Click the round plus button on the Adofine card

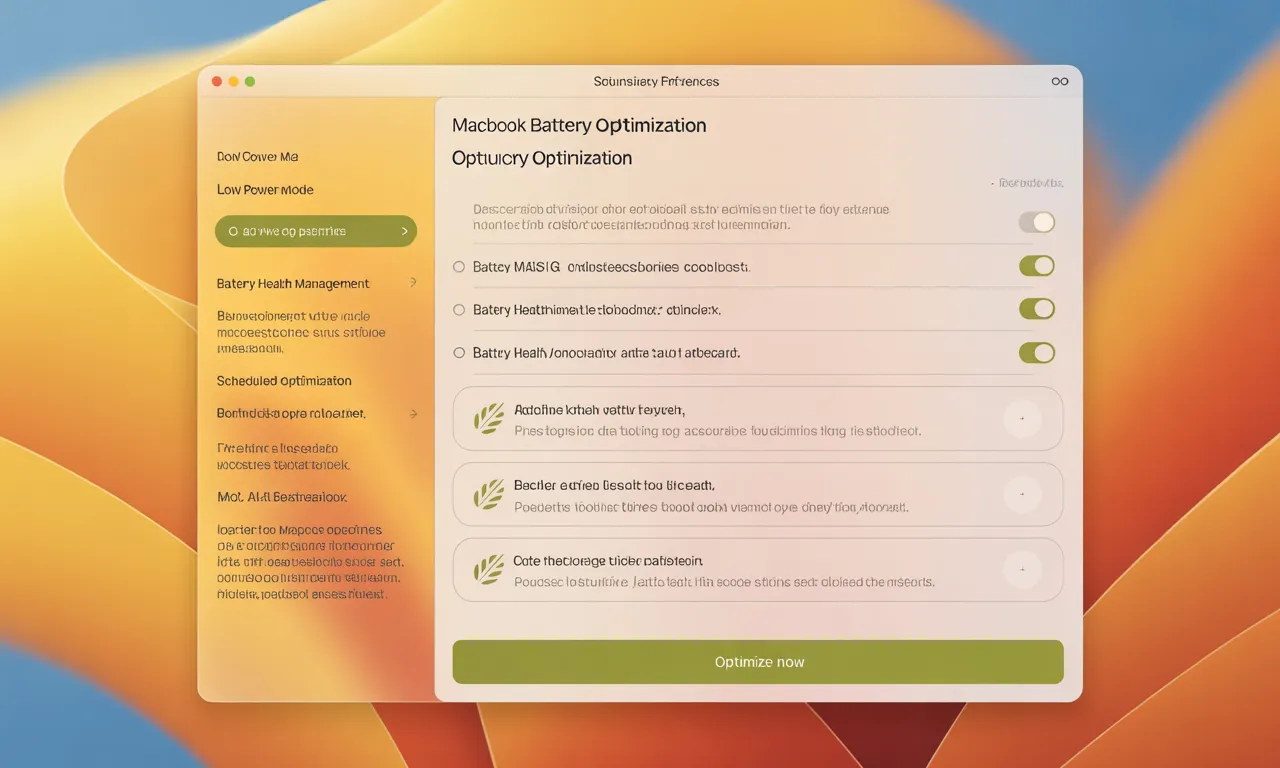(x=1022, y=419)
